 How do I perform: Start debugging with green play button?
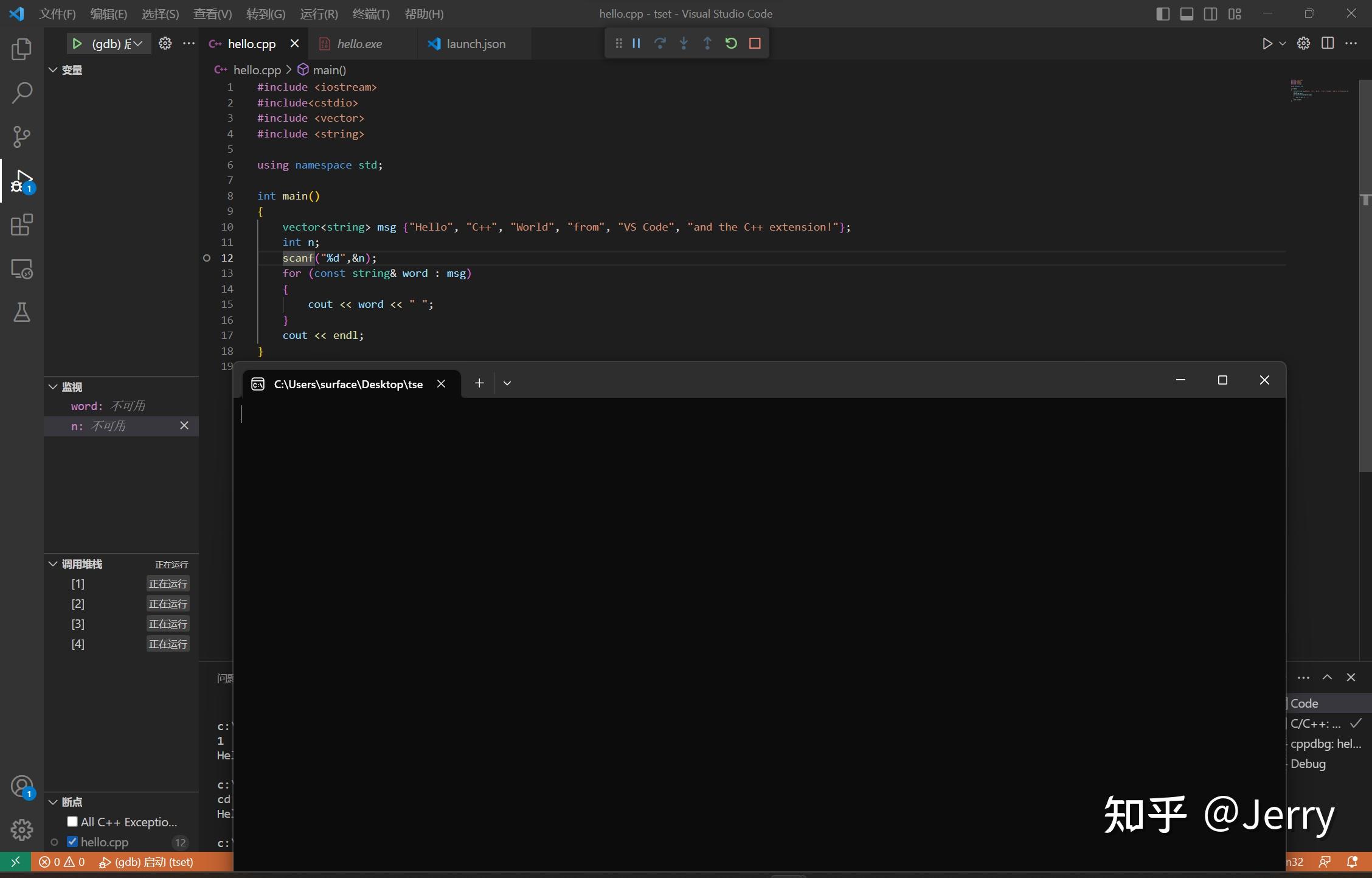tap(77, 43)
